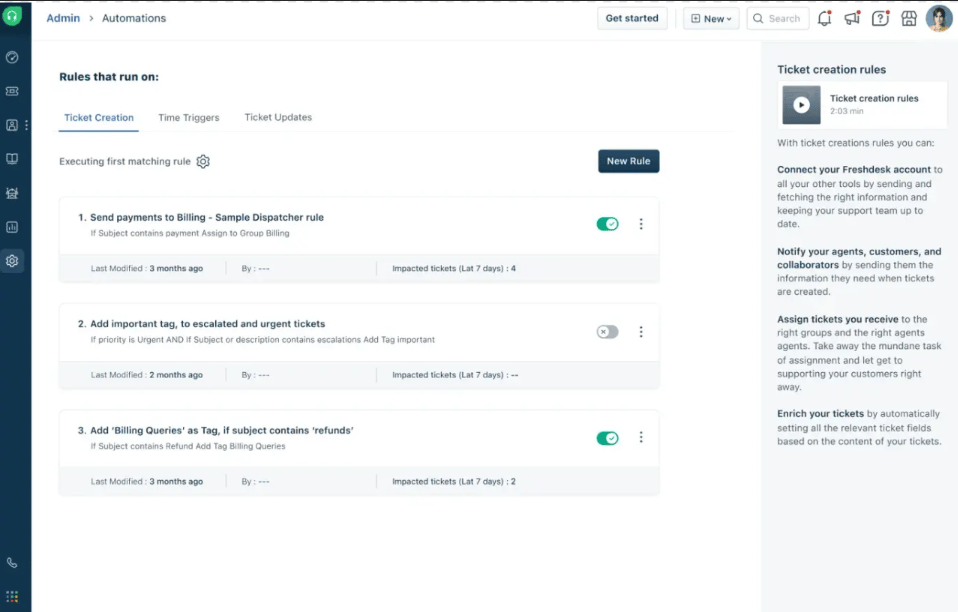Open Analytics from the left sidebar
Screen dimensions: 958x612
pos(13,226)
